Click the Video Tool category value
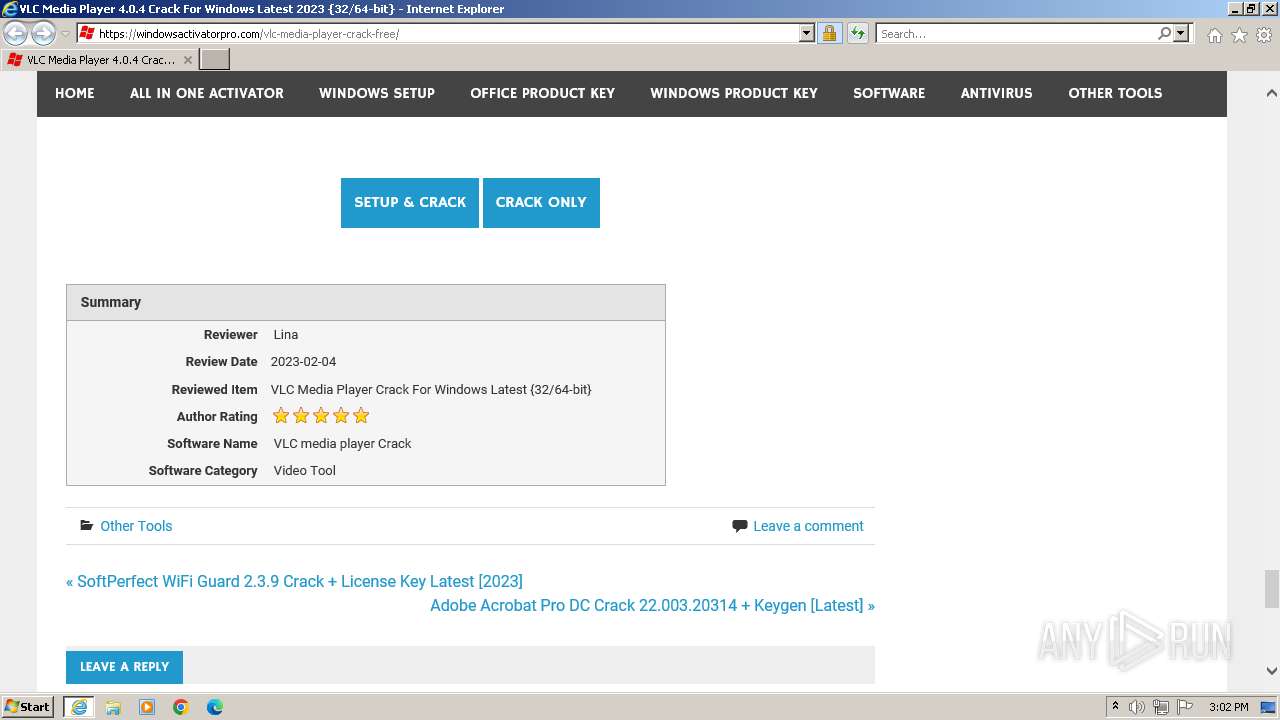Image resolution: width=1280 pixels, height=720 pixels. pos(305,471)
